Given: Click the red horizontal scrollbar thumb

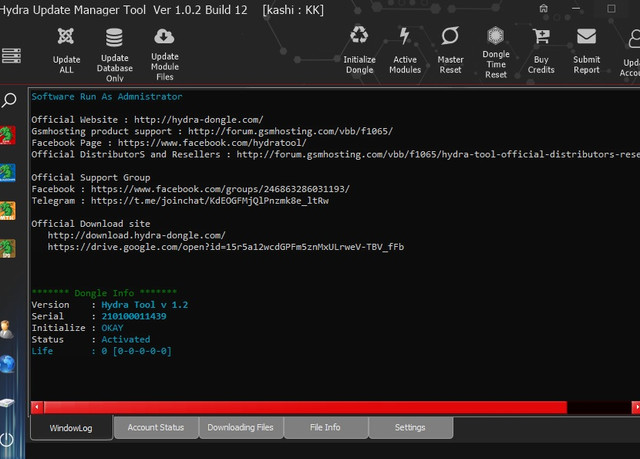Looking at the screenshot, I should pos(305,407).
